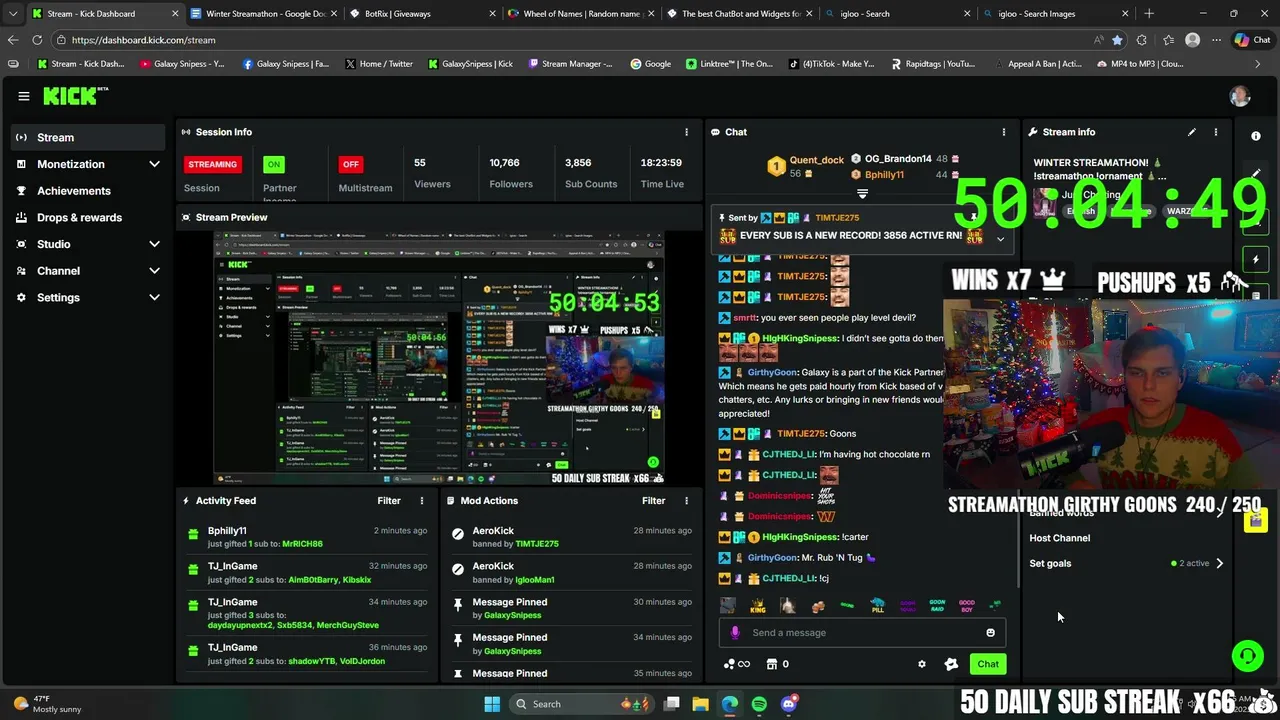Viewport: 1280px width, 720px height.
Task: Select the KING emote in chat quick bar
Action: (758, 605)
